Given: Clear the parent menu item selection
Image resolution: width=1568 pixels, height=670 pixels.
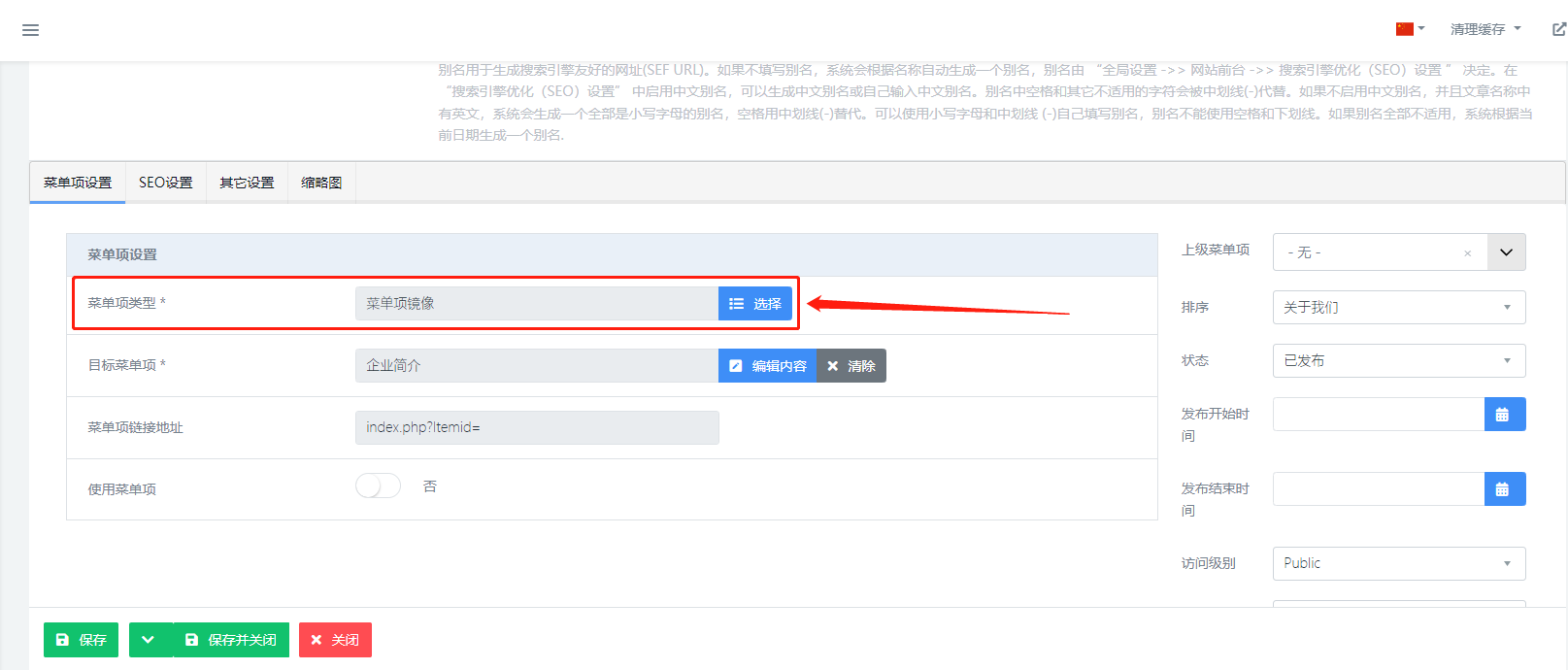Looking at the screenshot, I should tap(1467, 253).
